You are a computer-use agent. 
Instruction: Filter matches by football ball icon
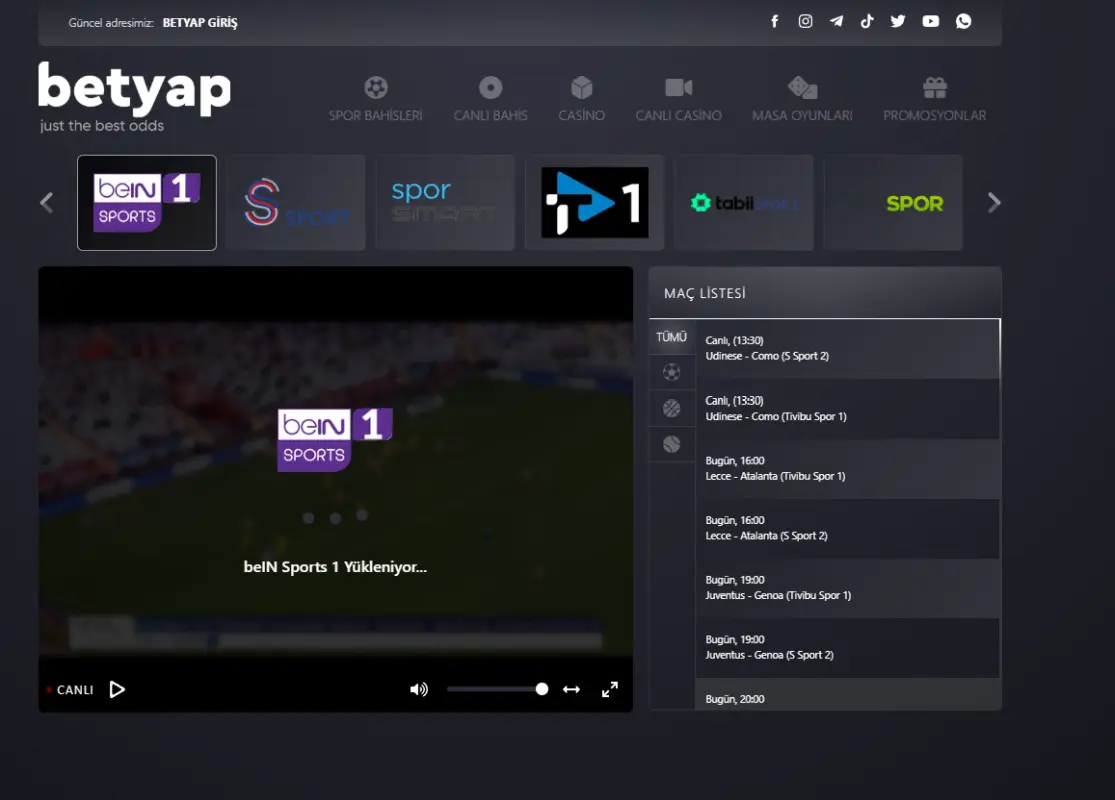click(671, 371)
